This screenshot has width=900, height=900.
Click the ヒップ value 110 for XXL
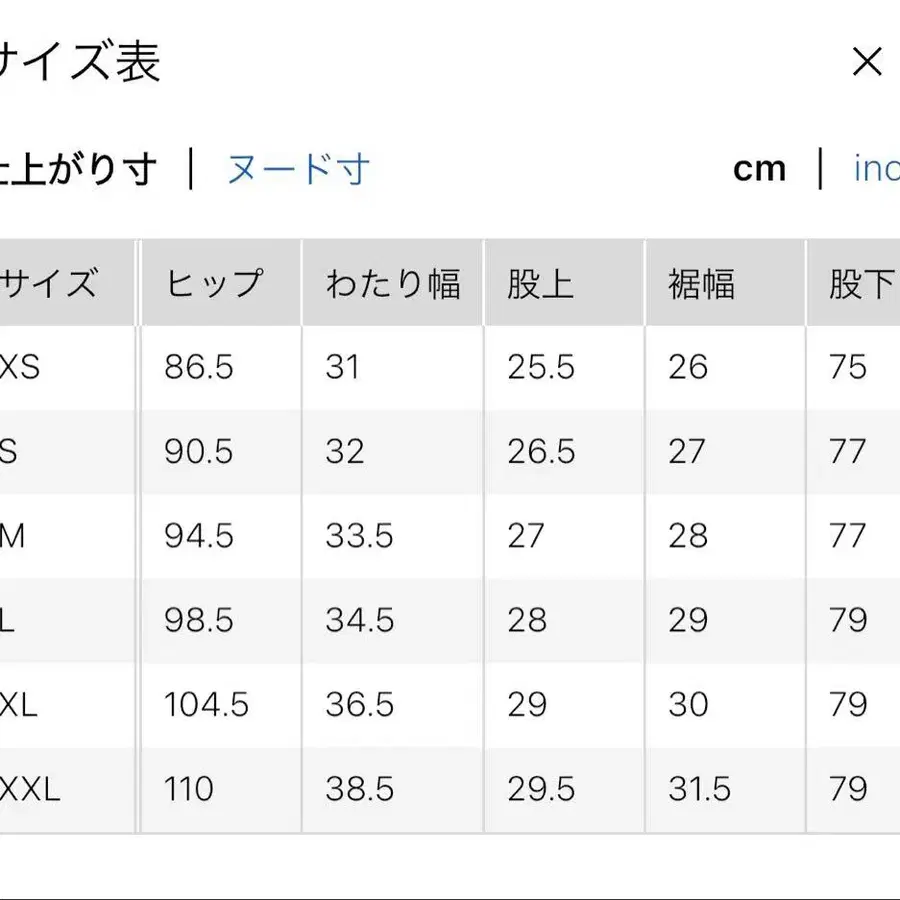pos(187,789)
